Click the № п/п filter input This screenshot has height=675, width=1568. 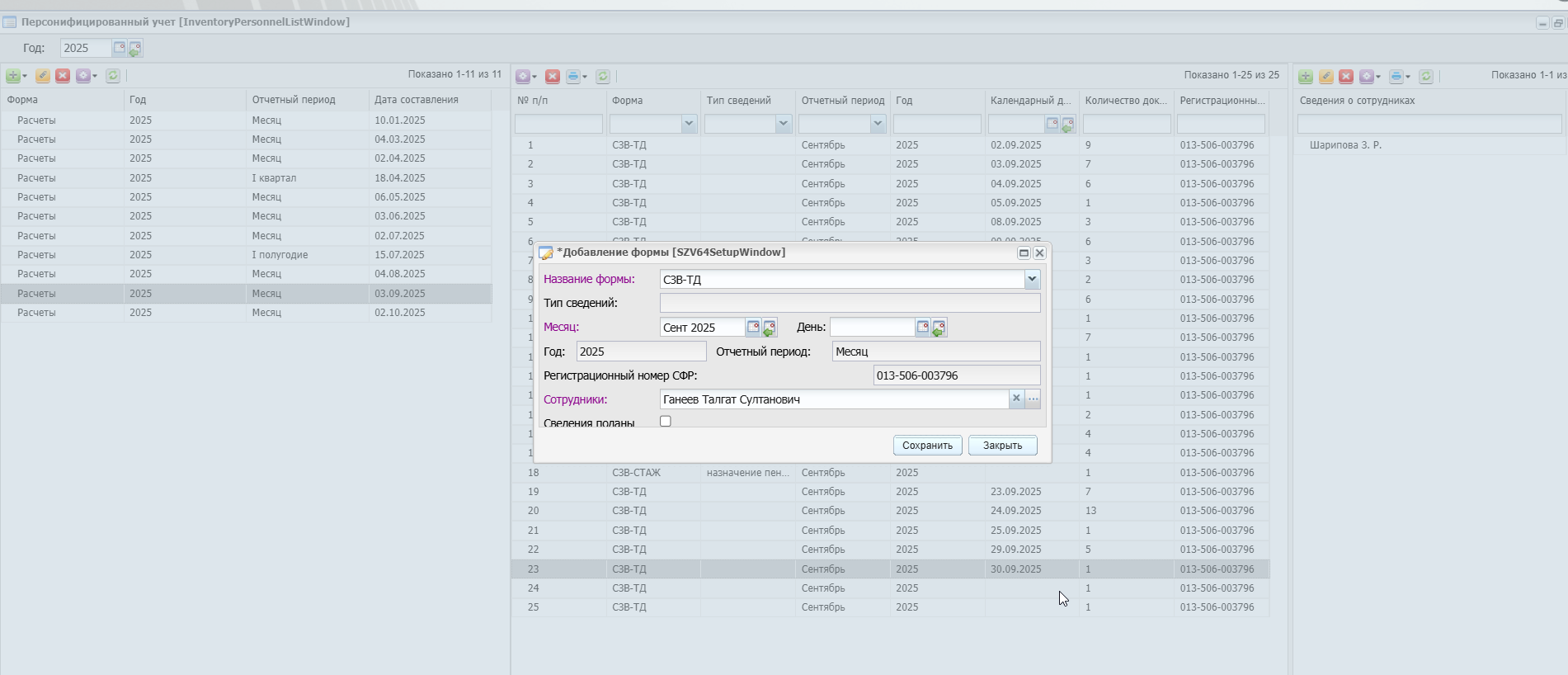(558, 124)
